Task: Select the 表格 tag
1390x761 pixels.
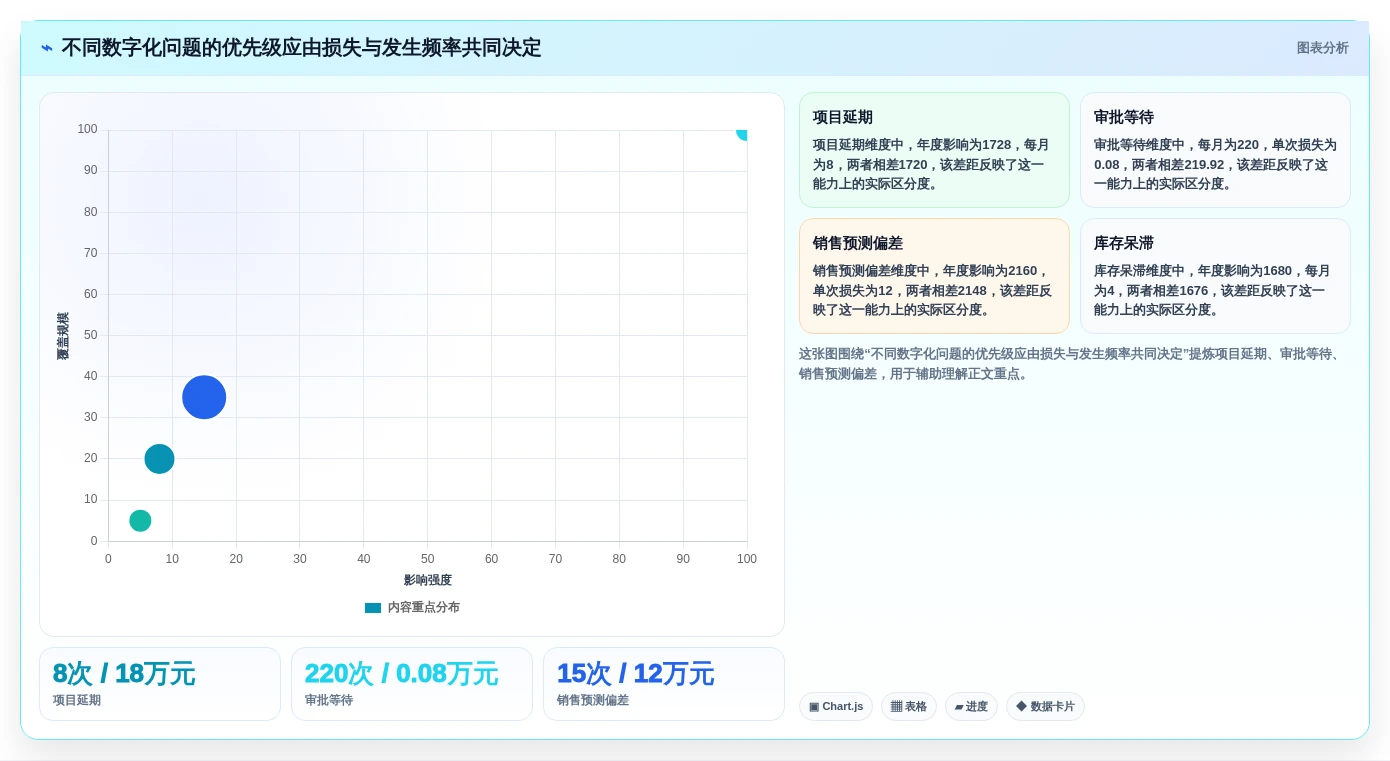Action: [909, 706]
